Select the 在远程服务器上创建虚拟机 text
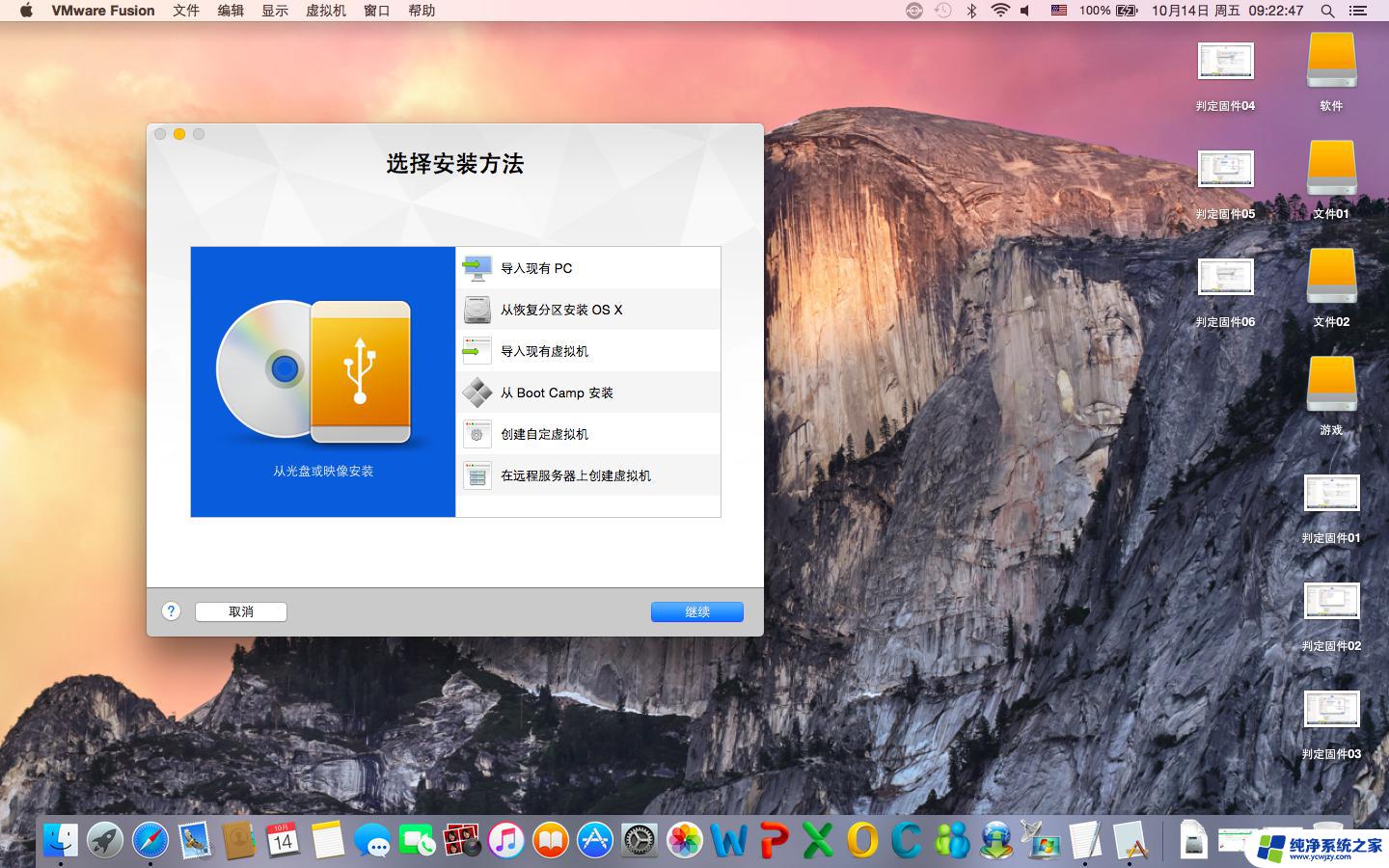This screenshot has width=1389, height=868. [x=576, y=475]
